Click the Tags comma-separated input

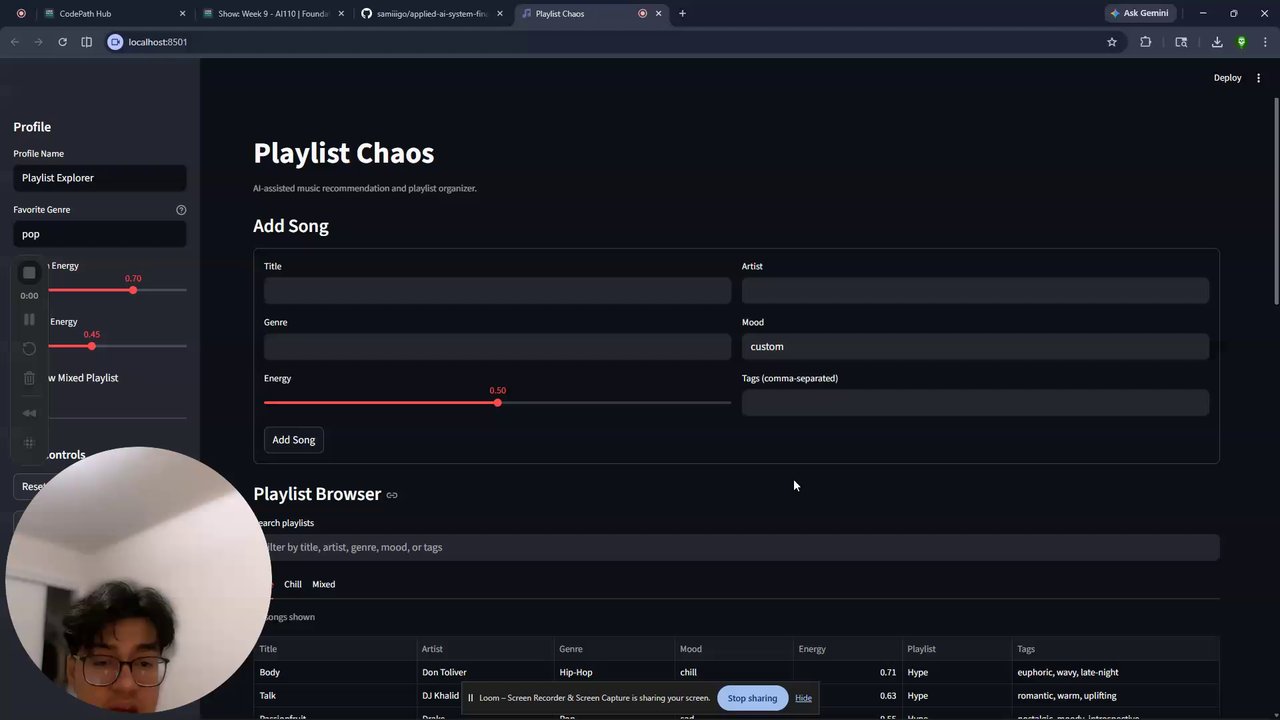pyautogui.click(x=975, y=402)
